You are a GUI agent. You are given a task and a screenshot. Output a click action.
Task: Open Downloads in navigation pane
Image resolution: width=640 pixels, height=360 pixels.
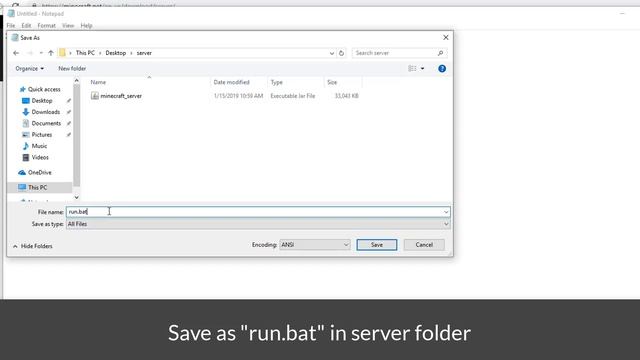(x=45, y=112)
